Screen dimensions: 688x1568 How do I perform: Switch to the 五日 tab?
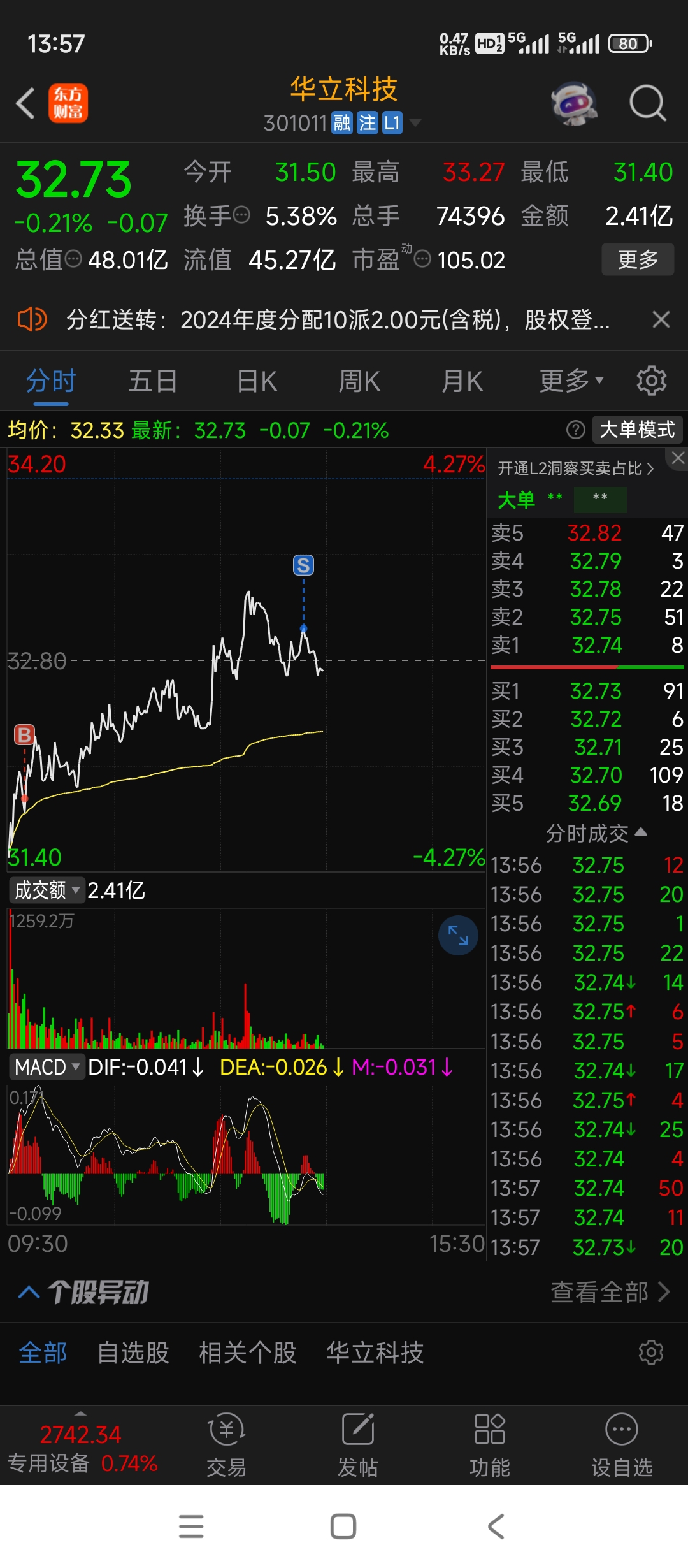coord(153,381)
